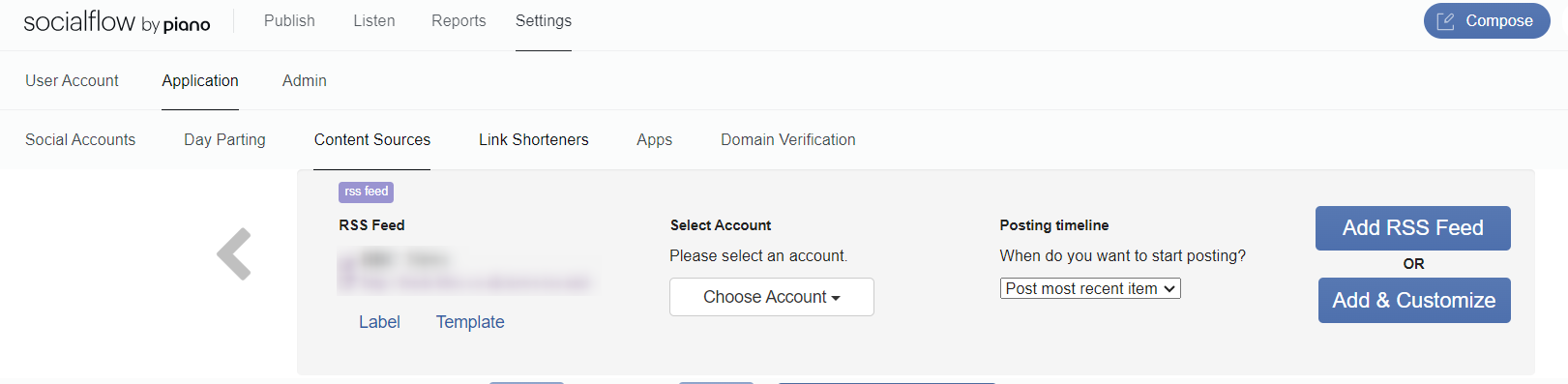Open the Link Shorteners tab
Viewport: 1568px width, 384px height.
(534, 139)
